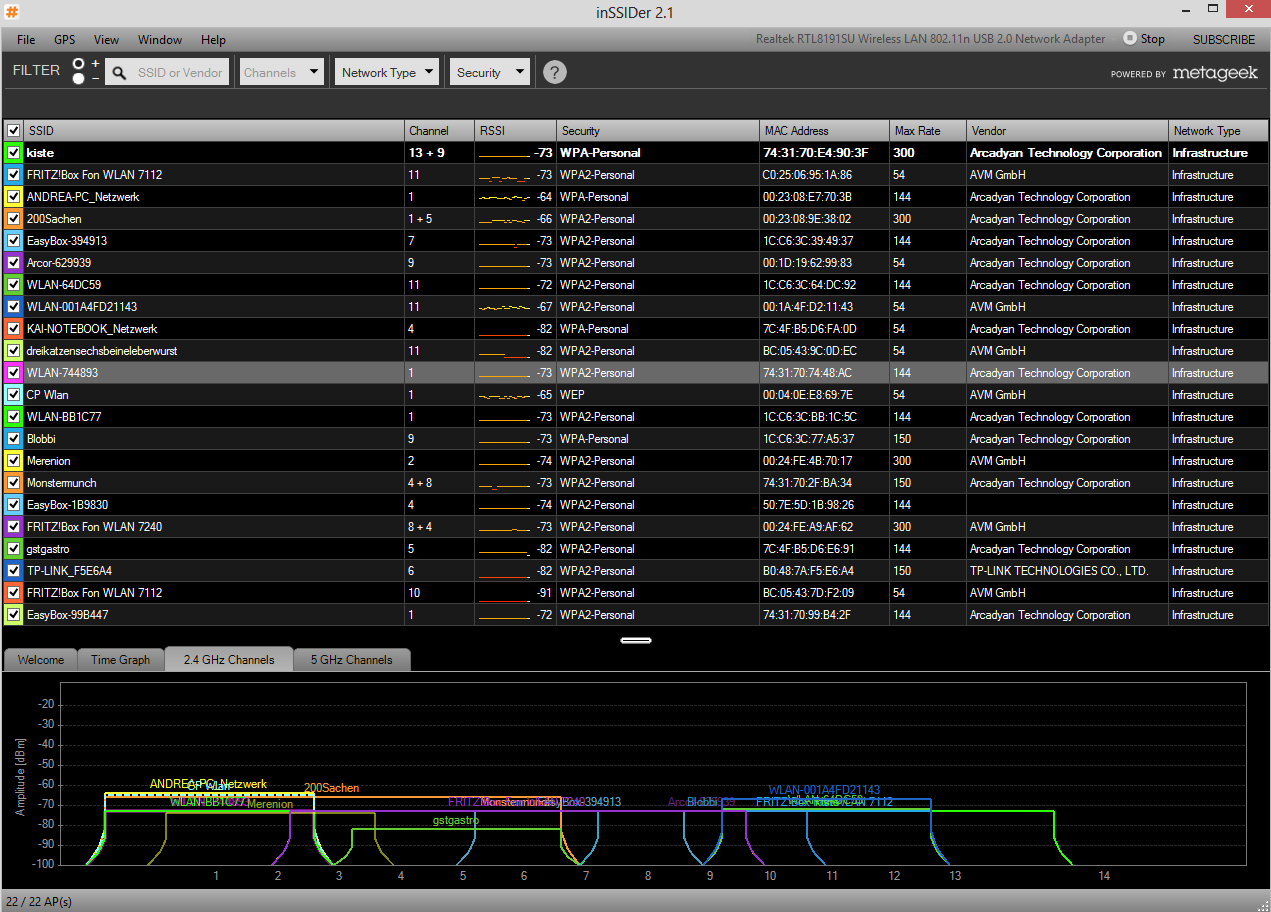Sort by the SSID column header

pyautogui.click(x=215, y=131)
